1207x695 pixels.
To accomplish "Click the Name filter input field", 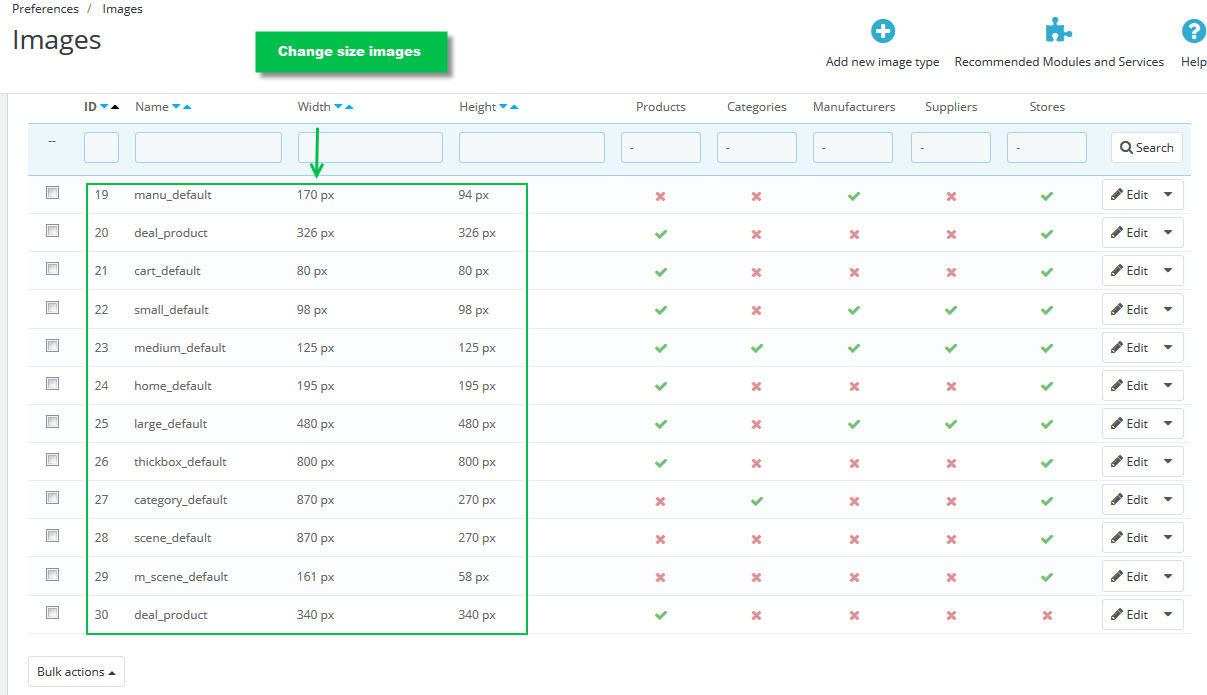I will click(x=208, y=148).
